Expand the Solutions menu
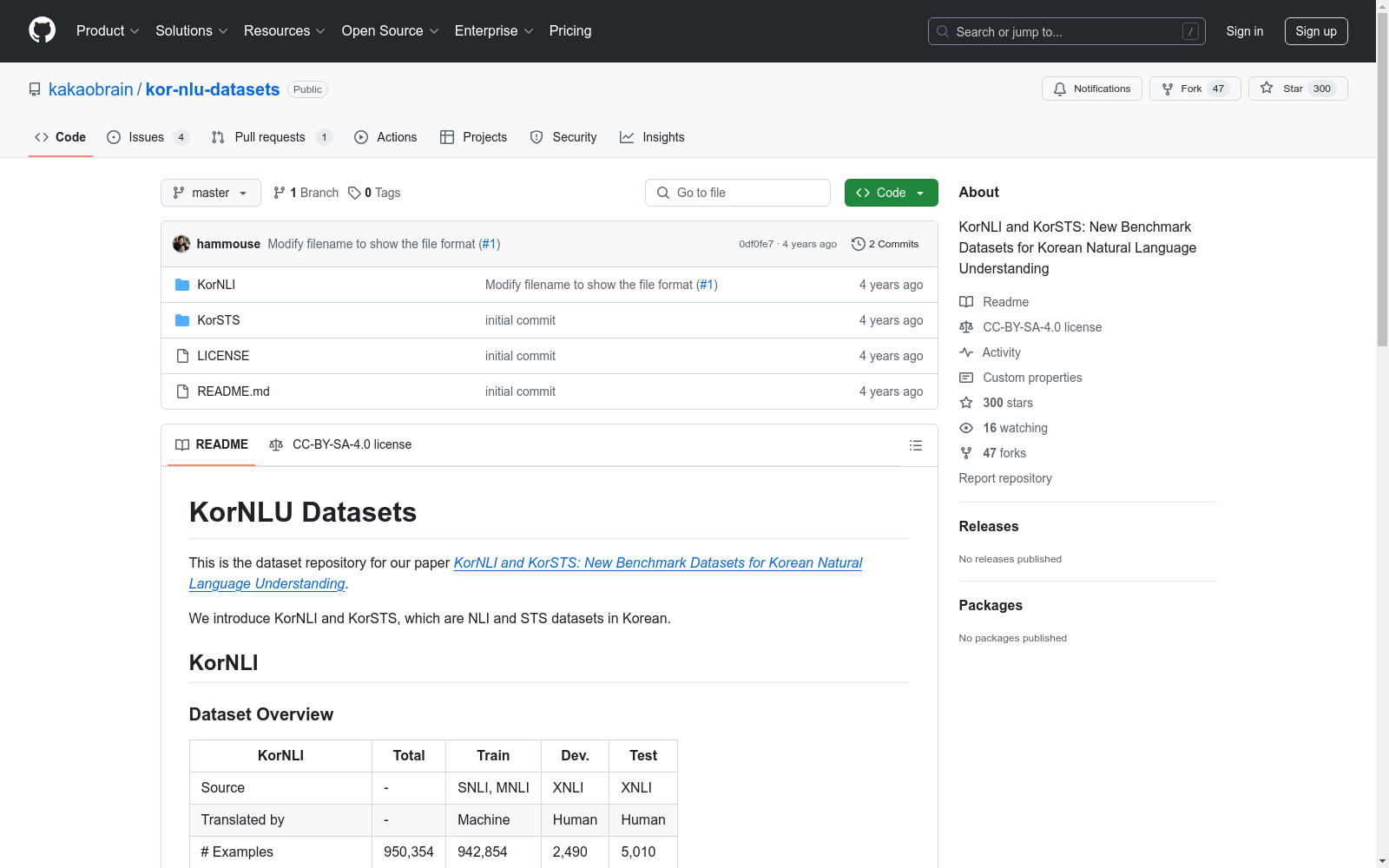This screenshot has width=1389, height=868. pyautogui.click(x=192, y=31)
